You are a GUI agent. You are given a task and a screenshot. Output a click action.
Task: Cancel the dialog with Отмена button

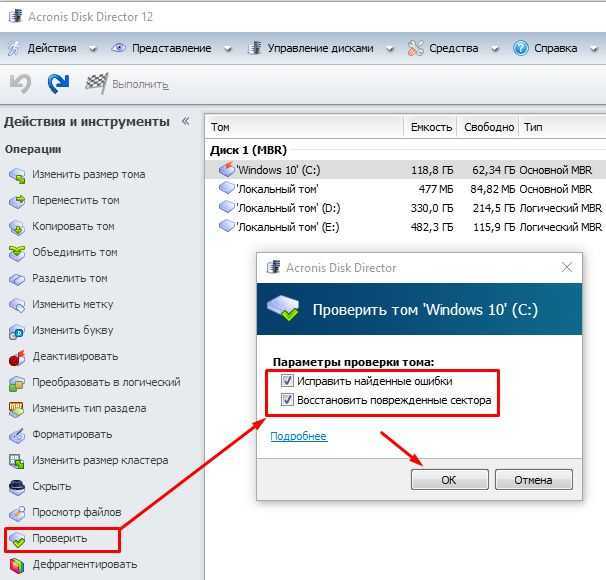(533, 480)
